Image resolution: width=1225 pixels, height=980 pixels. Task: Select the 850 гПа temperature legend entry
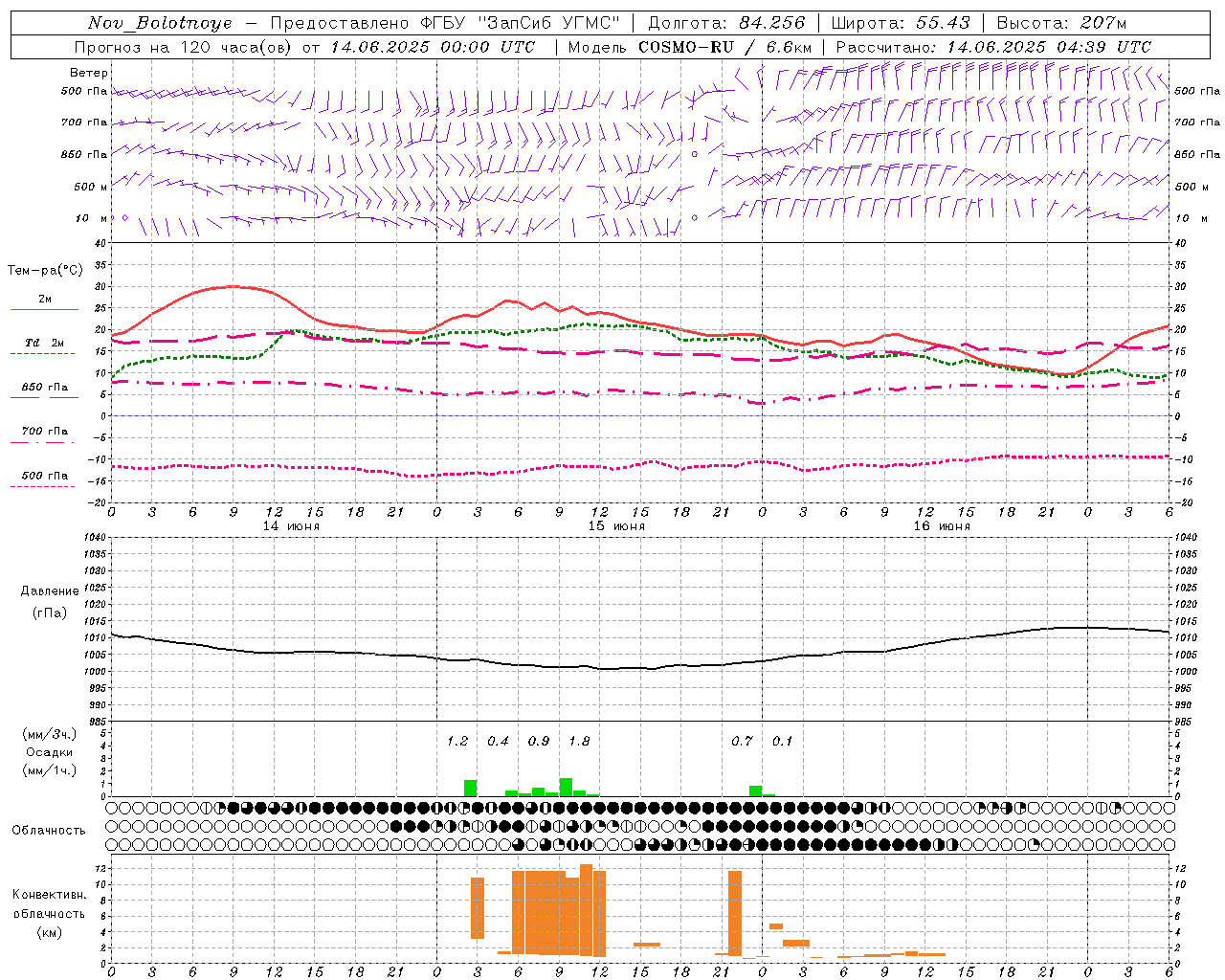tap(45, 388)
